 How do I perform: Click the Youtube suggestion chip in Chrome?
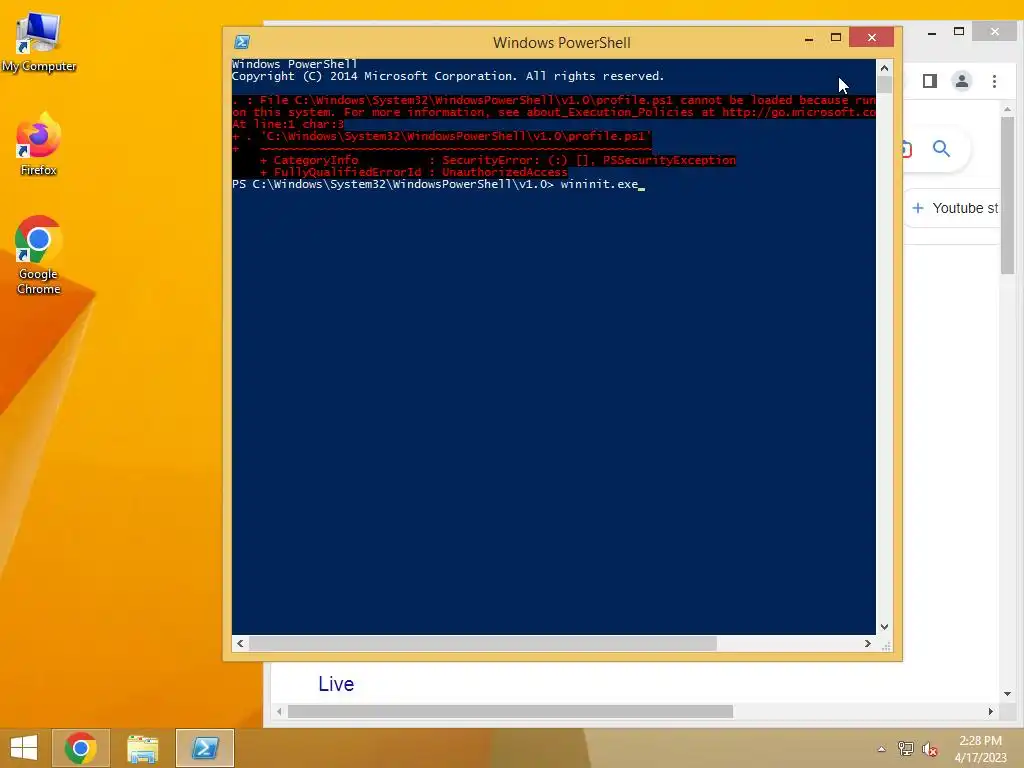(x=954, y=208)
